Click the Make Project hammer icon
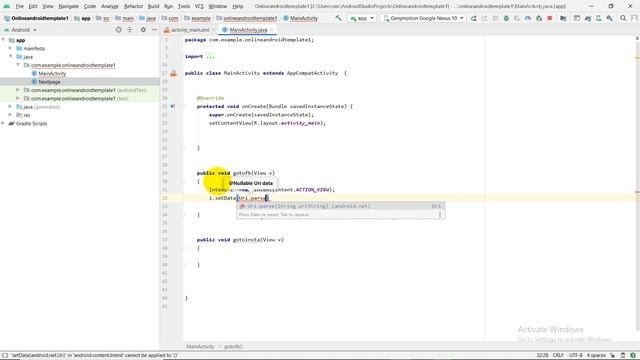 [x=338, y=18]
